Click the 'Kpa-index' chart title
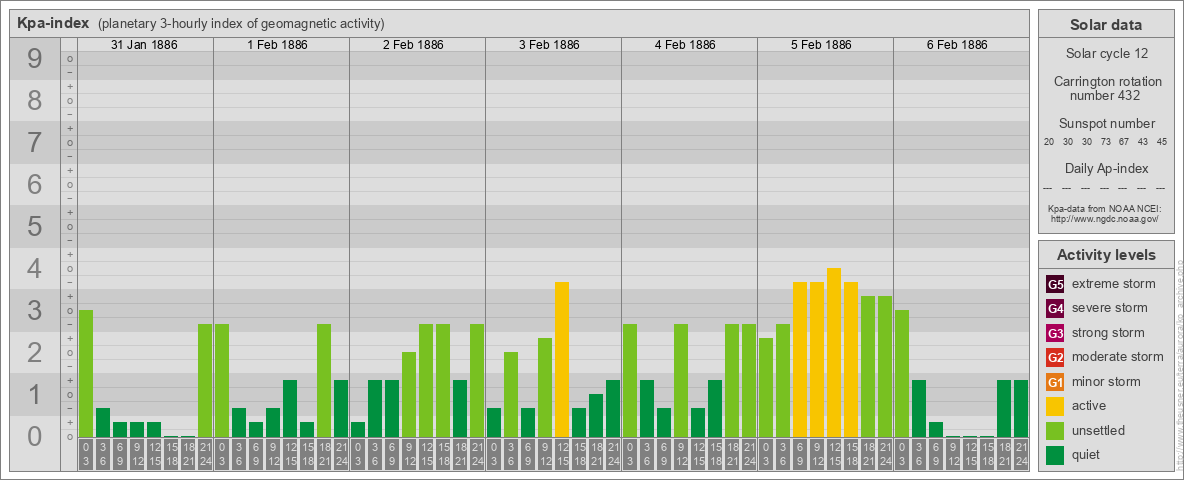 pos(54,23)
